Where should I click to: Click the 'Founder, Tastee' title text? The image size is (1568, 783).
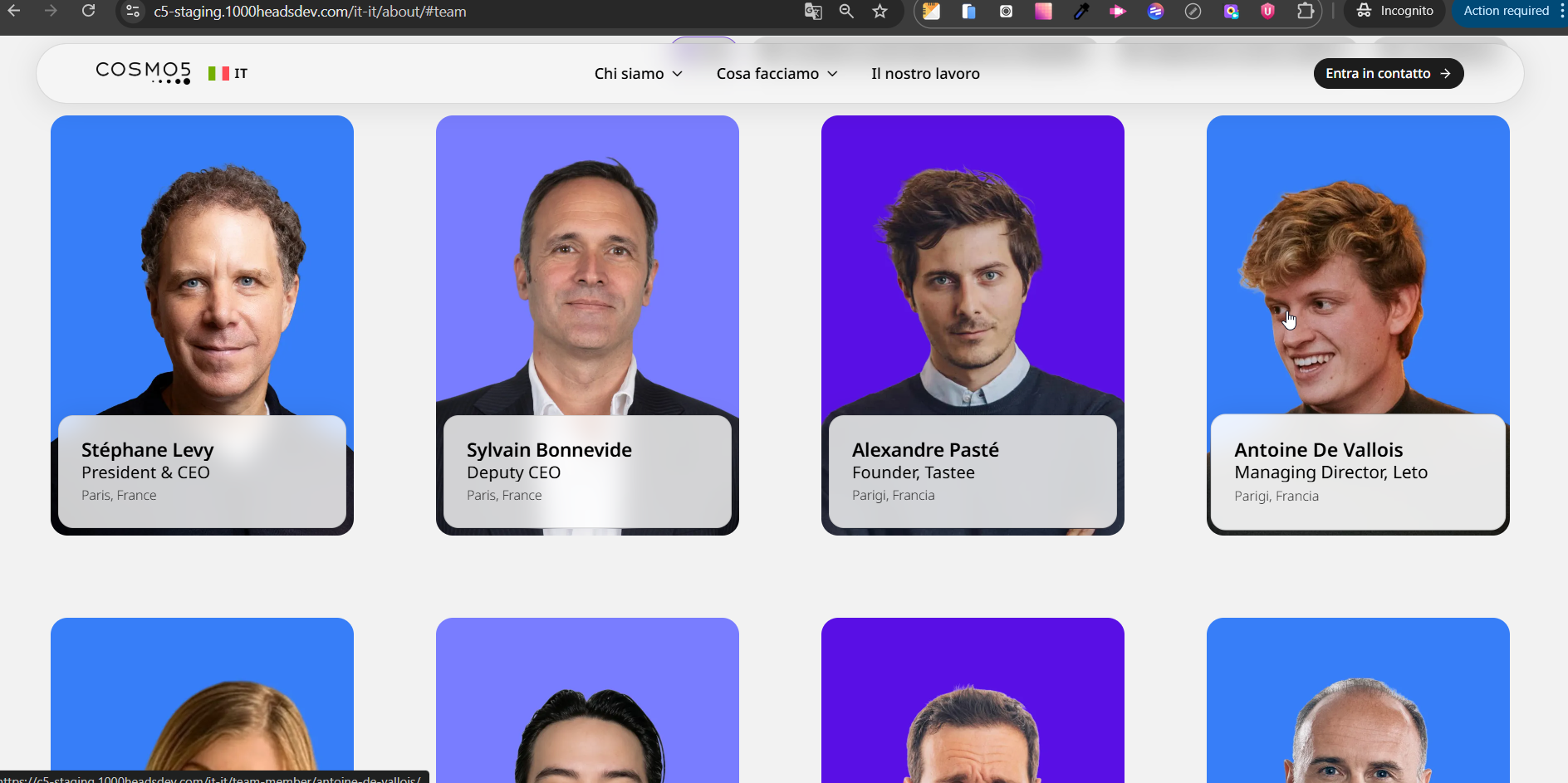(x=914, y=472)
